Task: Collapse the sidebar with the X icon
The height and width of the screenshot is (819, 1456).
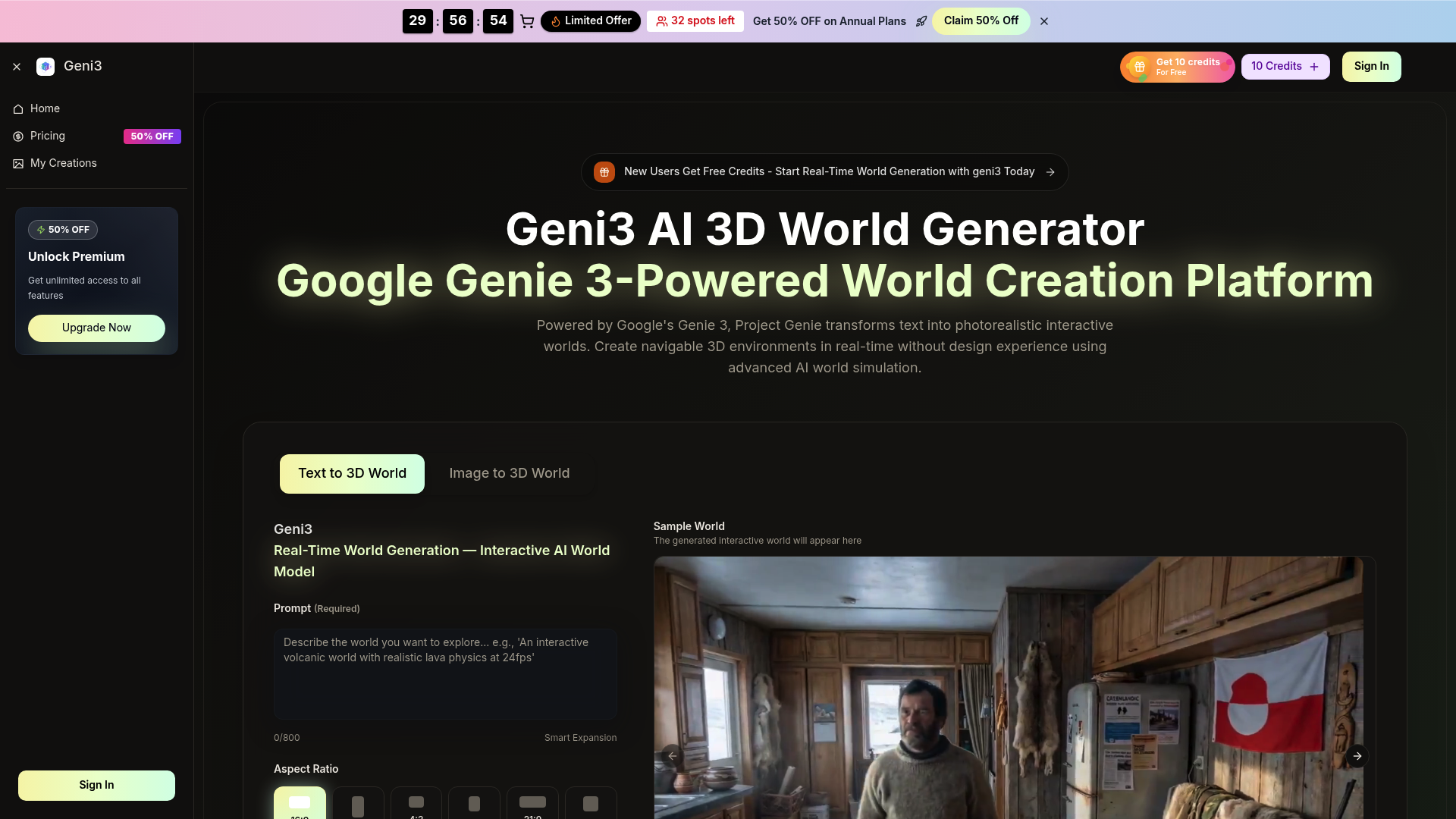Action: pos(17,66)
